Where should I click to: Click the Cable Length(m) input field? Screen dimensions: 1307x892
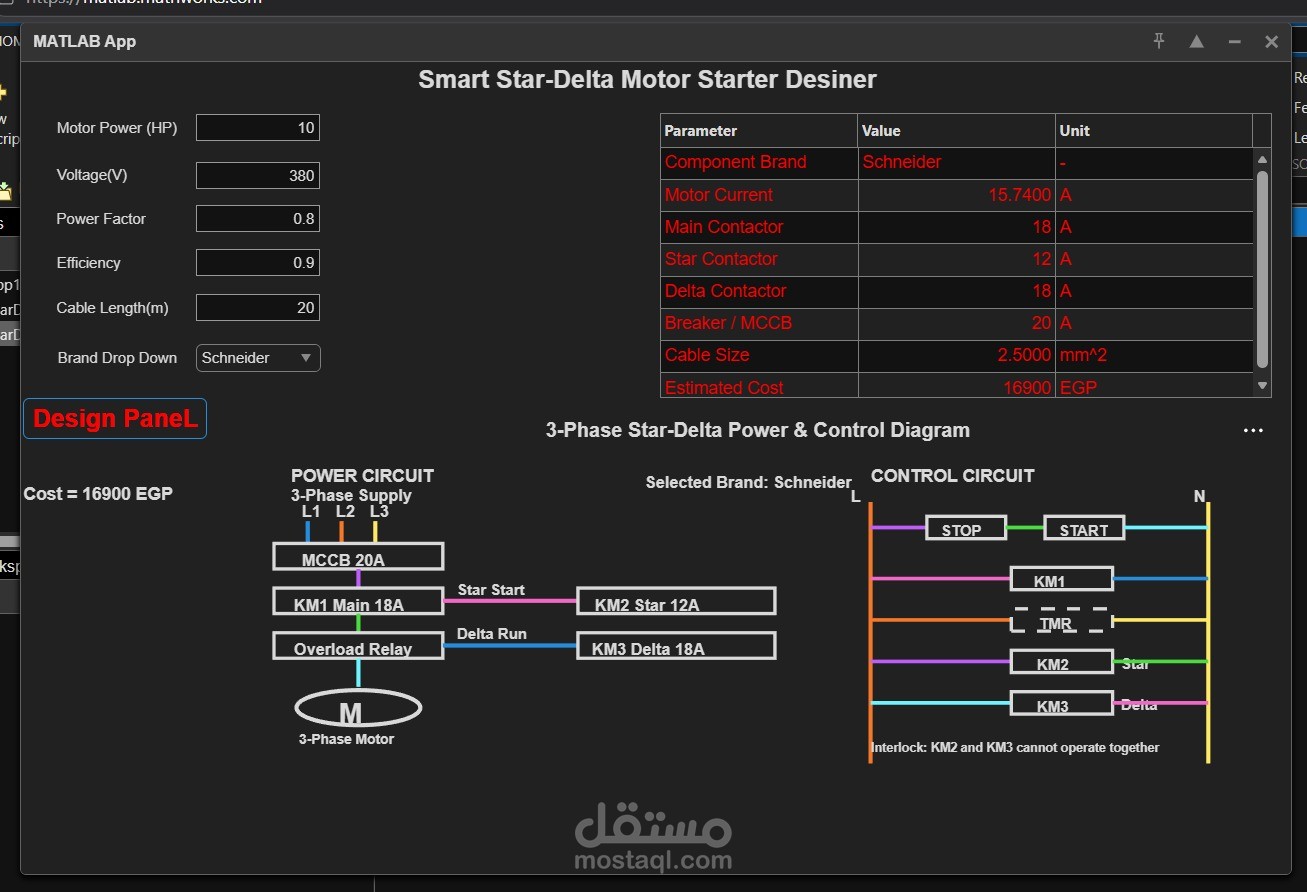pyautogui.click(x=258, y=308)
